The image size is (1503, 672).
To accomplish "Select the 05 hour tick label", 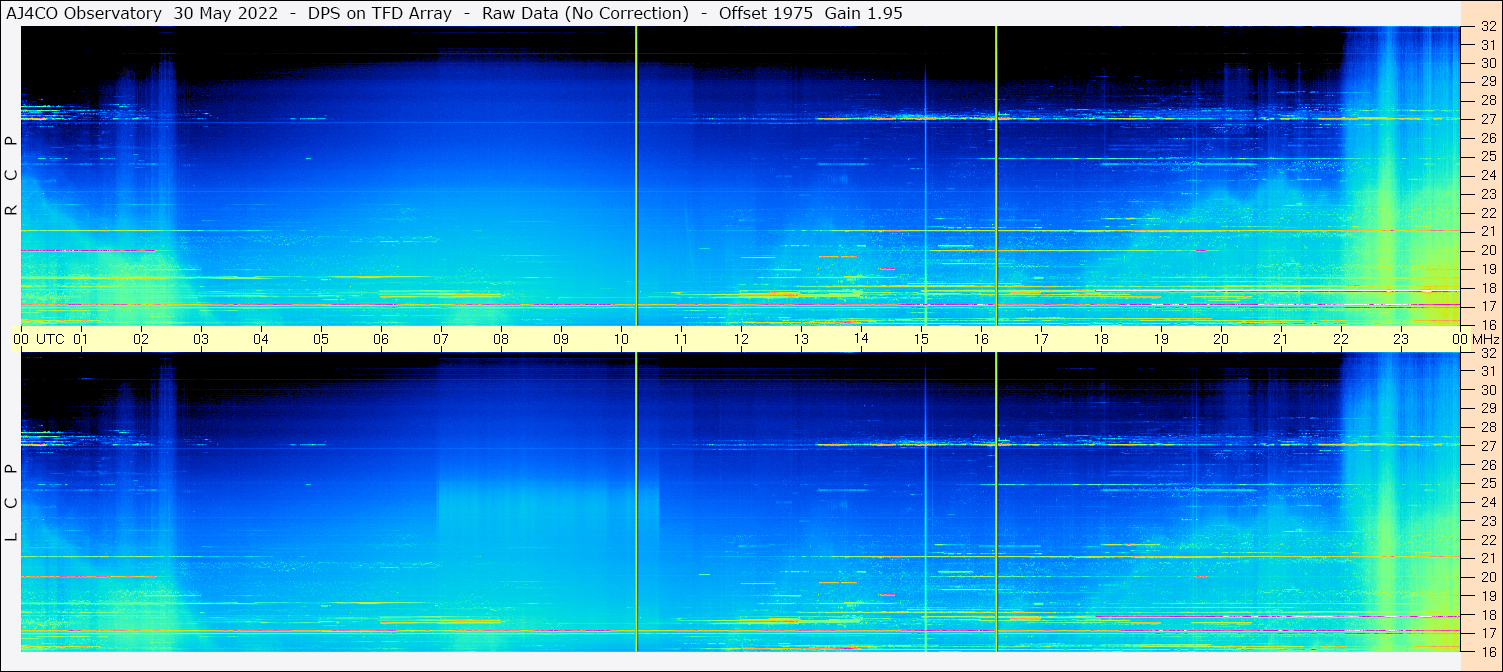I will pyautogui.click(x=321, y=339).
